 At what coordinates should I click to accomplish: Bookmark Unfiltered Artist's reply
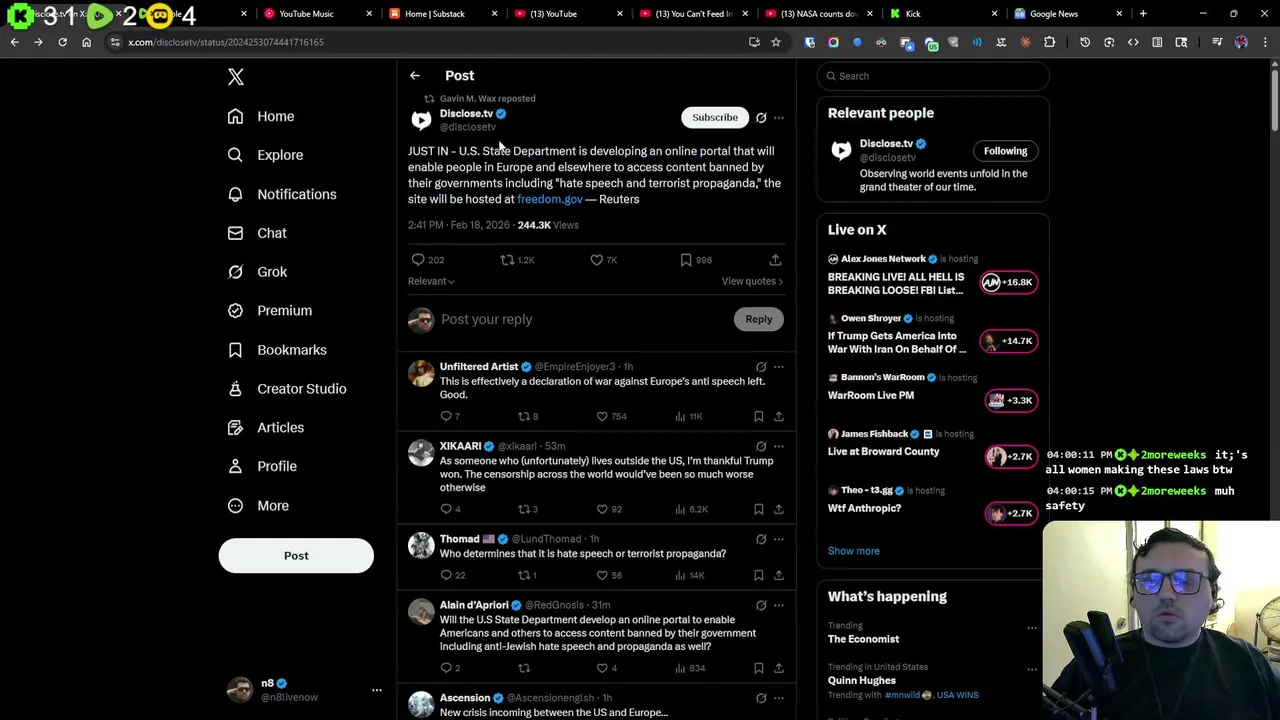point(758,417)
